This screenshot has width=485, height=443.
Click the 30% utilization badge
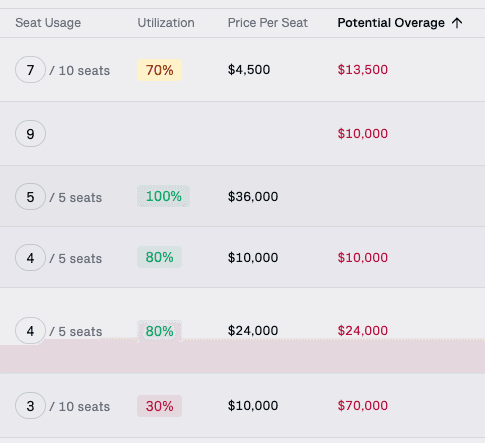pos(159,406)
